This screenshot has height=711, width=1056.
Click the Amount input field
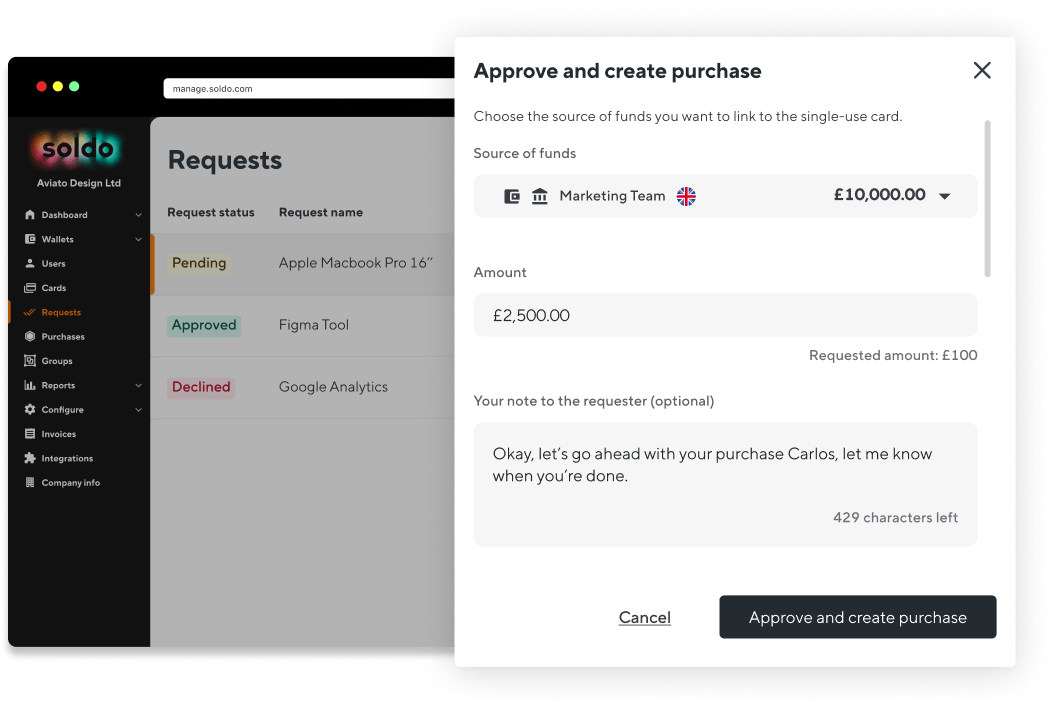coord(725,315)
